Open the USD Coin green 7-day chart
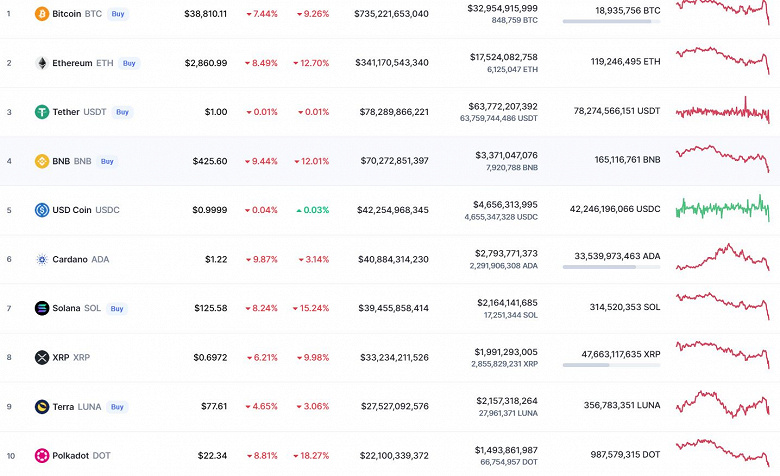This screenshot has height=476, width=780. pos(724,208)
